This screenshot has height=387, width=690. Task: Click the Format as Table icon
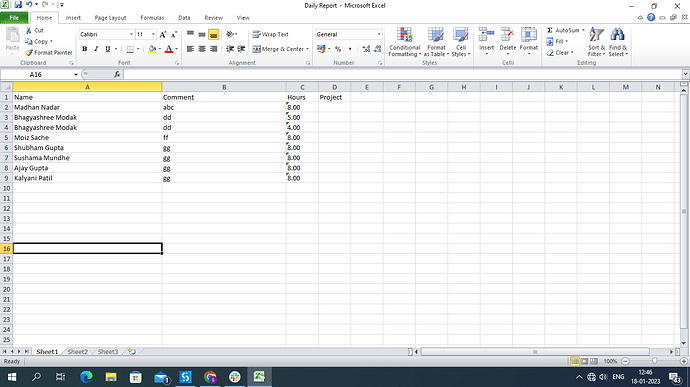click(436, 34)
